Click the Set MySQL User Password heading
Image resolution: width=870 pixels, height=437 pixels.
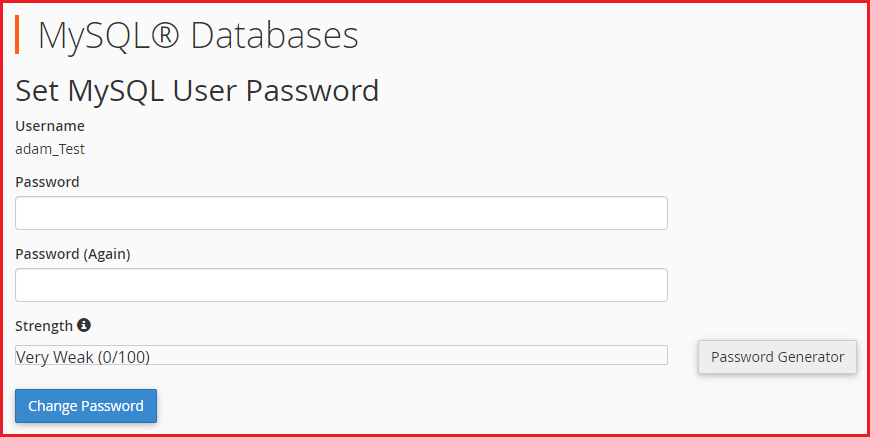click(x=197, y=92)
